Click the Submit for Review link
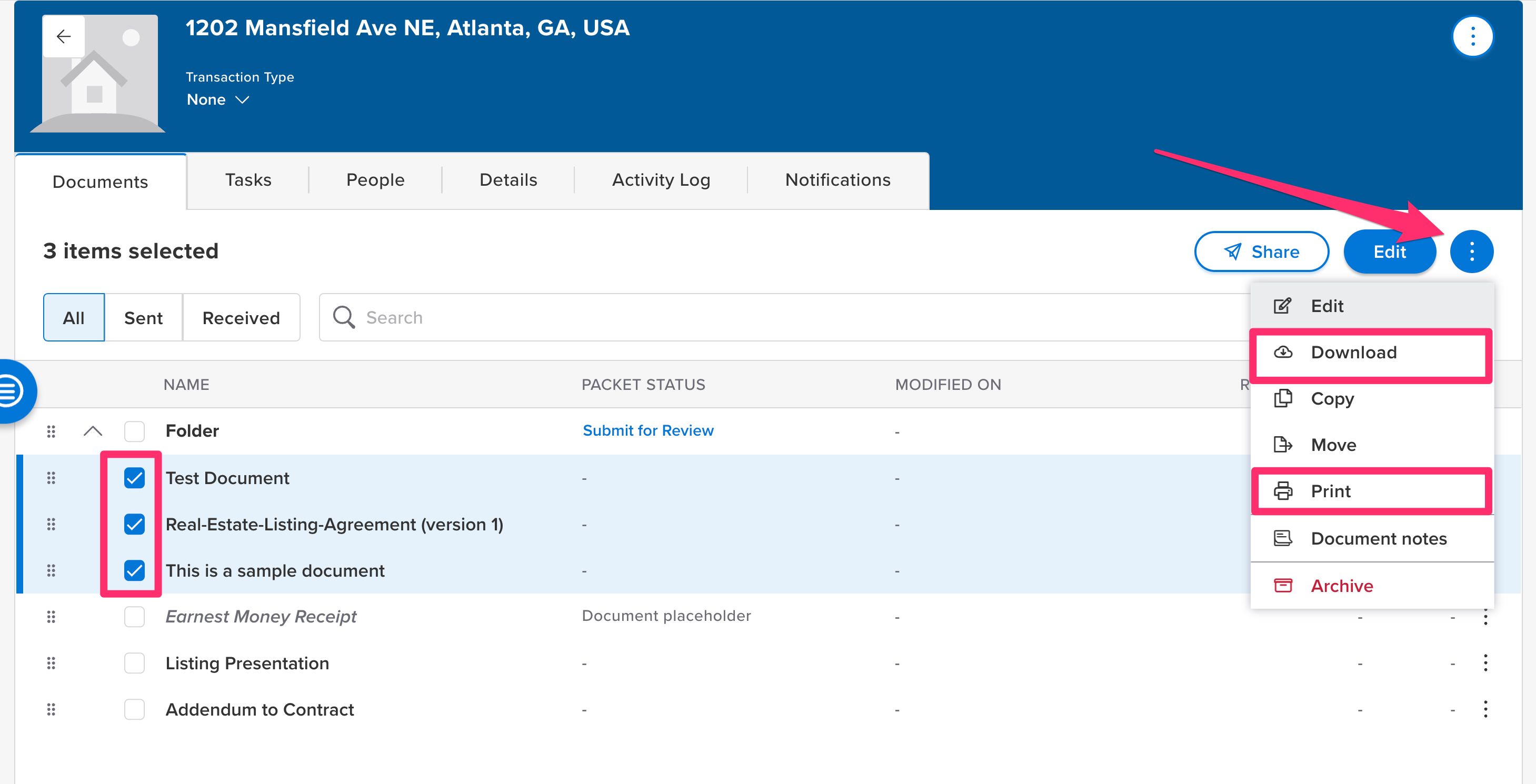The image size is (1536, 784). tap(647, 430)
